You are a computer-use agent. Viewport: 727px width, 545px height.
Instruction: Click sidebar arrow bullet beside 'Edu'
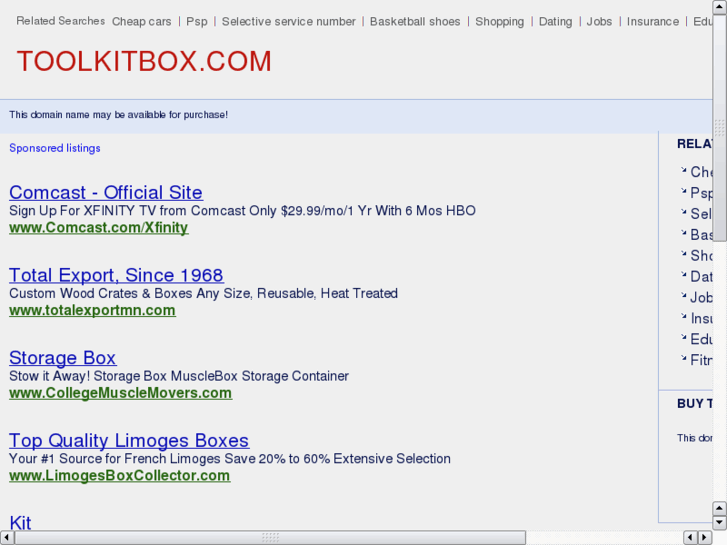coord(683,337)
